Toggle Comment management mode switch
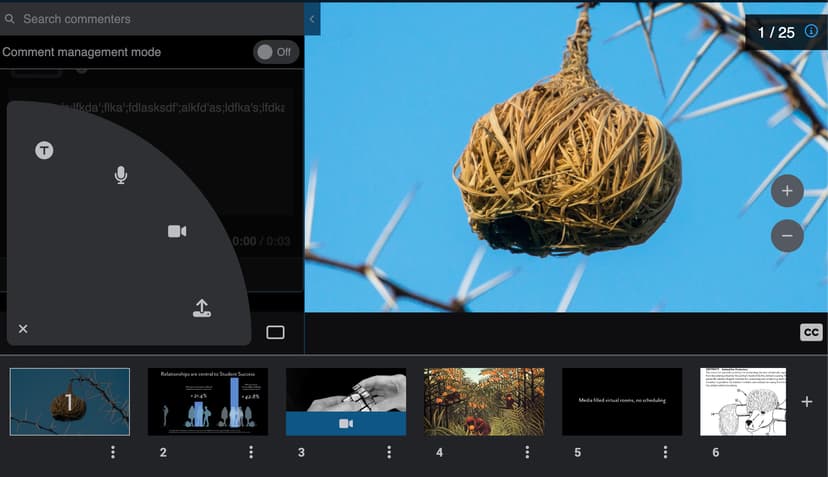The image size is (828, 477). click(x=276, y=52)
